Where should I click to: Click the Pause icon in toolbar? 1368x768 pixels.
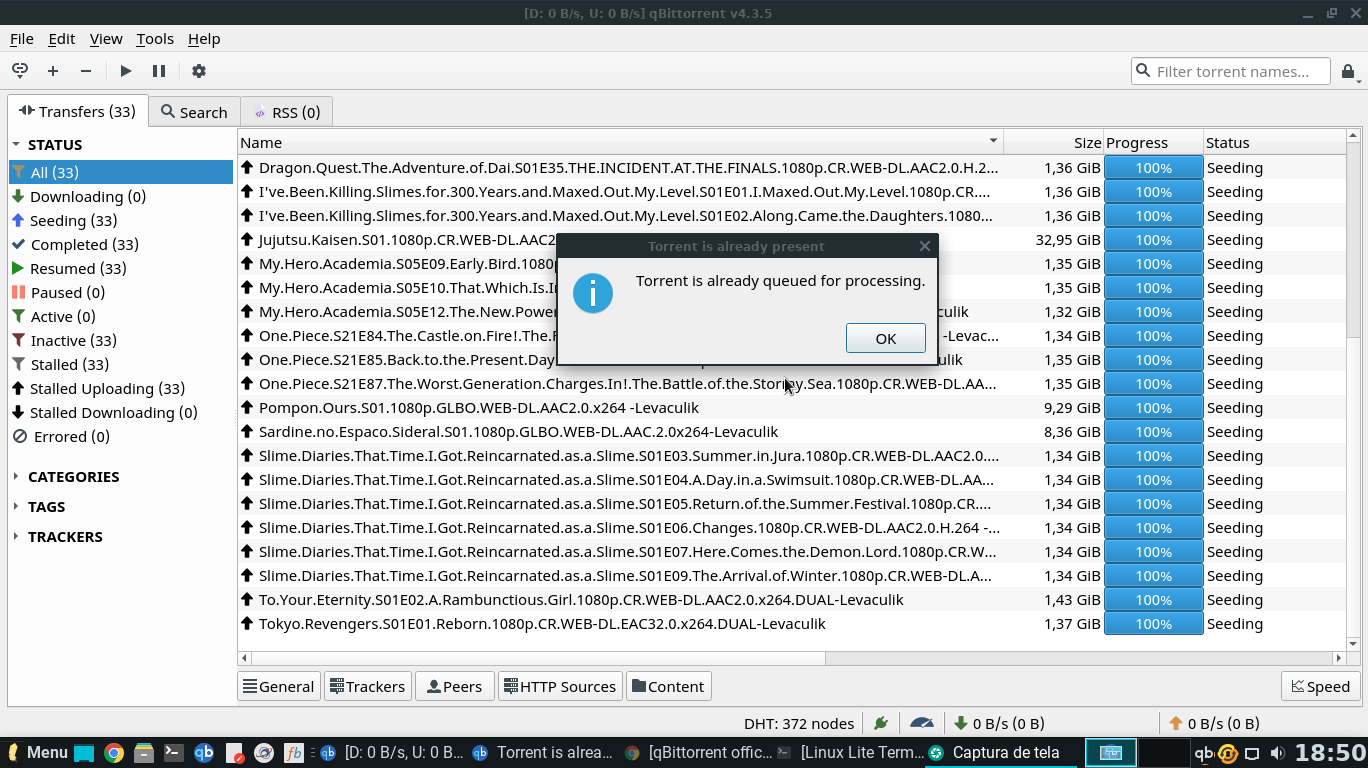(x=159, y=71)
